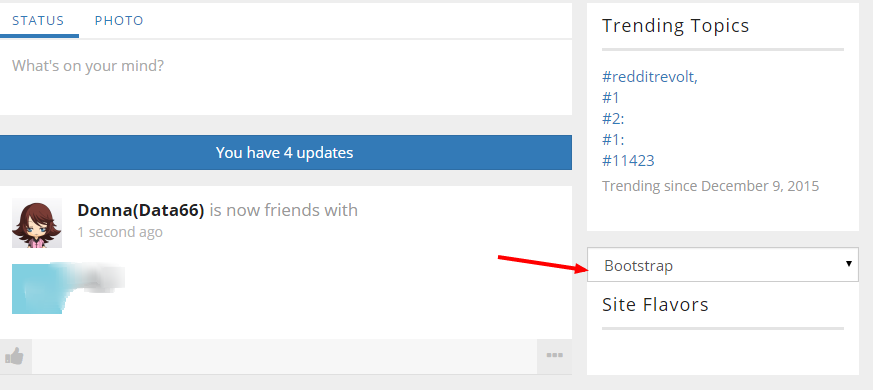This screenshot has width=873, height=390.
Task: Click the Trending since December 9, 2015 text
Action: (710, 186)
